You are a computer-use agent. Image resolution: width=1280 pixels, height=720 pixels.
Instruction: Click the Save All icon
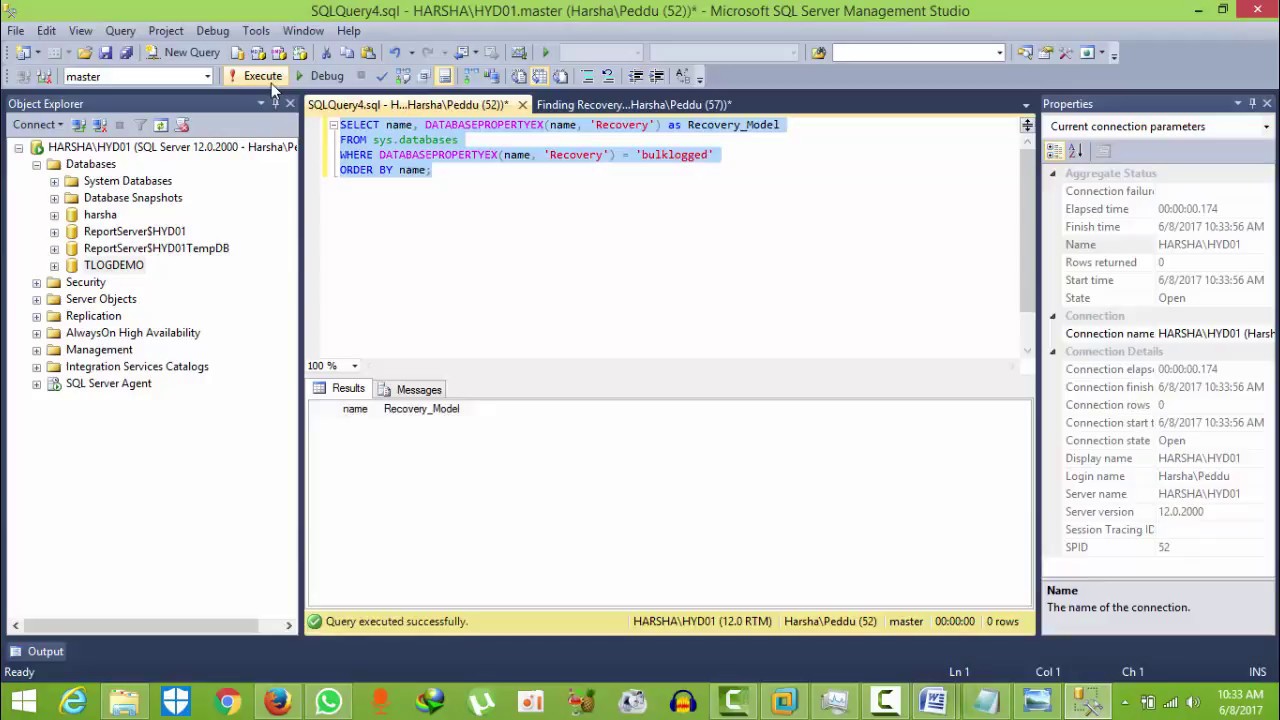click(126, 52)
